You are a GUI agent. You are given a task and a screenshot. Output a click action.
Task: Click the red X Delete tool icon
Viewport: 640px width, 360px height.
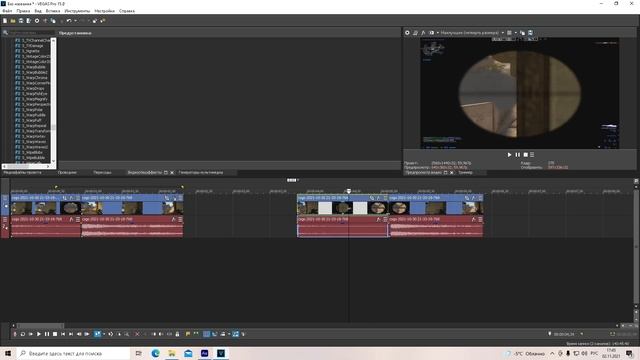point(137,334)
